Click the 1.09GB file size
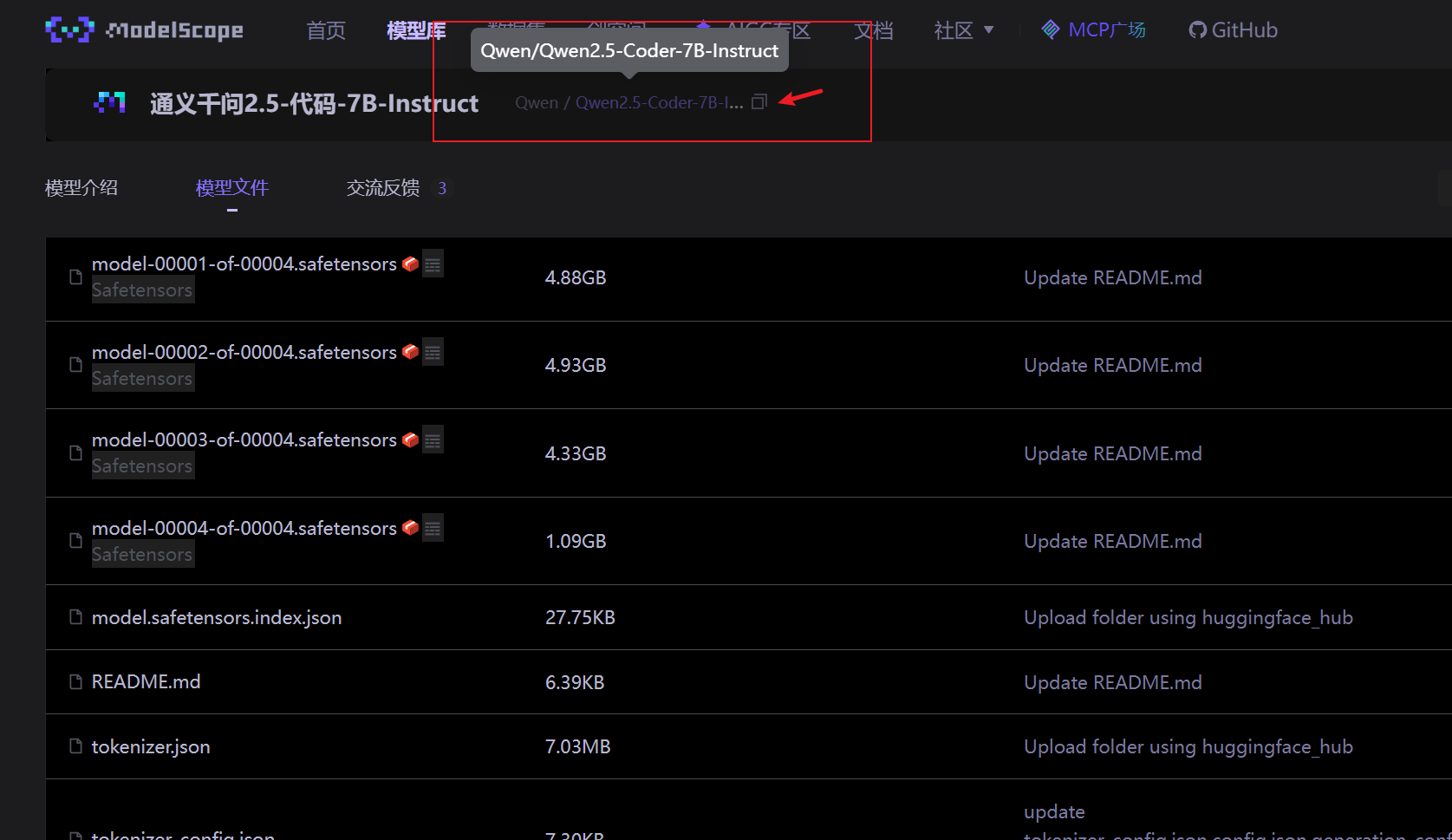This screenshot has width=1452, height=840. point(576,541)
